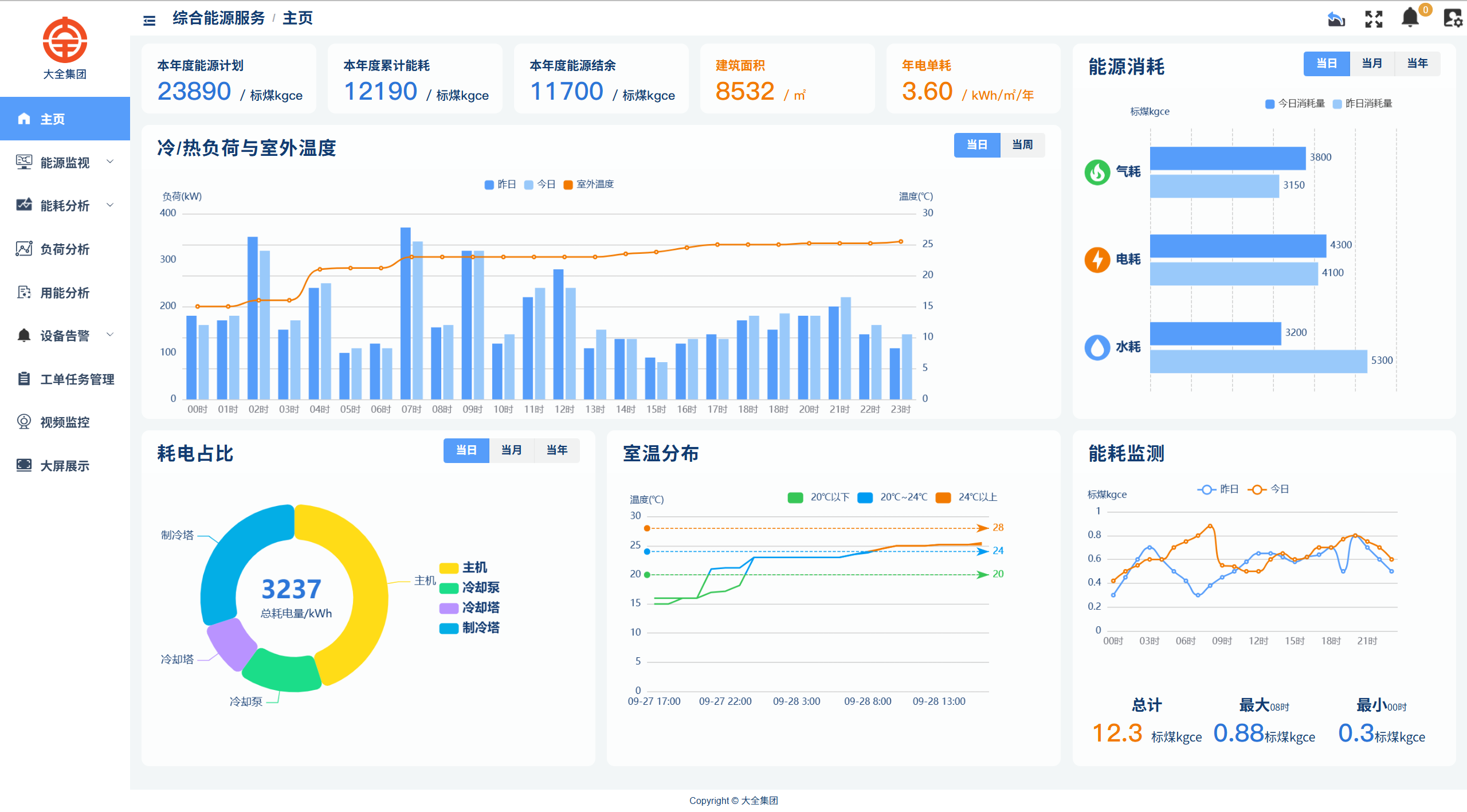Toggle fullscreen with the expand icon
Screen dimensions: 1467x812
tap(1374, 19)
